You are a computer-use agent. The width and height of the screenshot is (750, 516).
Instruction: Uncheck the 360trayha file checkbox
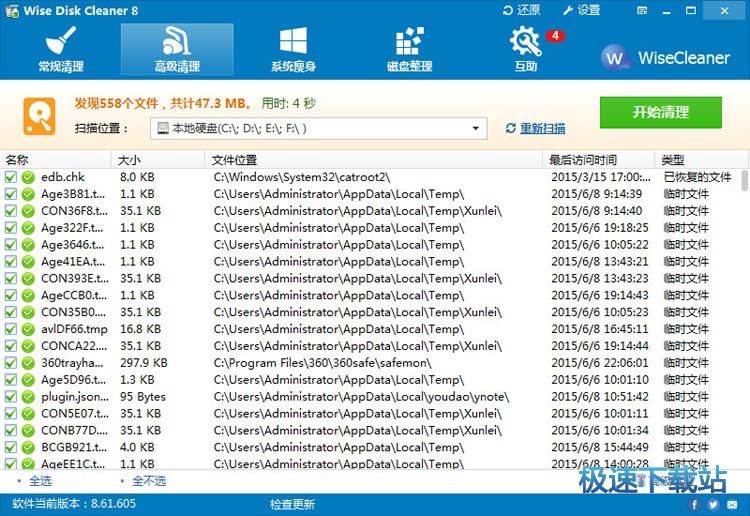pyautogui.click(x=10, y=363)
